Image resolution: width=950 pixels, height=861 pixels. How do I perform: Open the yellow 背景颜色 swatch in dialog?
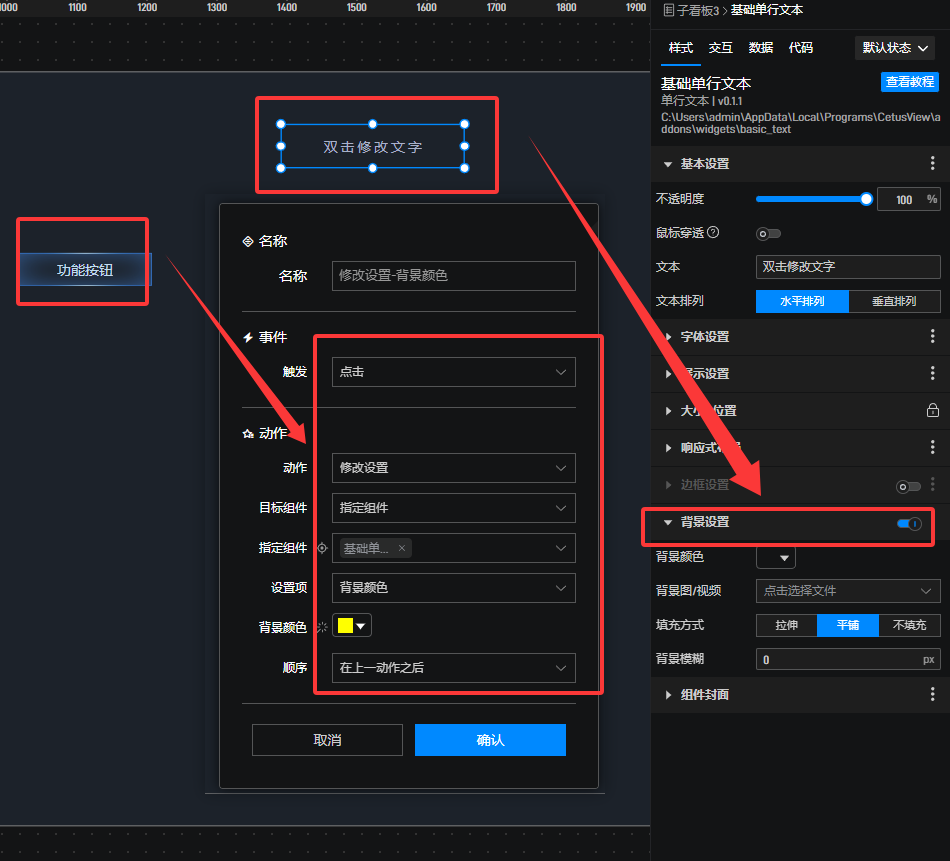[x=352, y=626]
